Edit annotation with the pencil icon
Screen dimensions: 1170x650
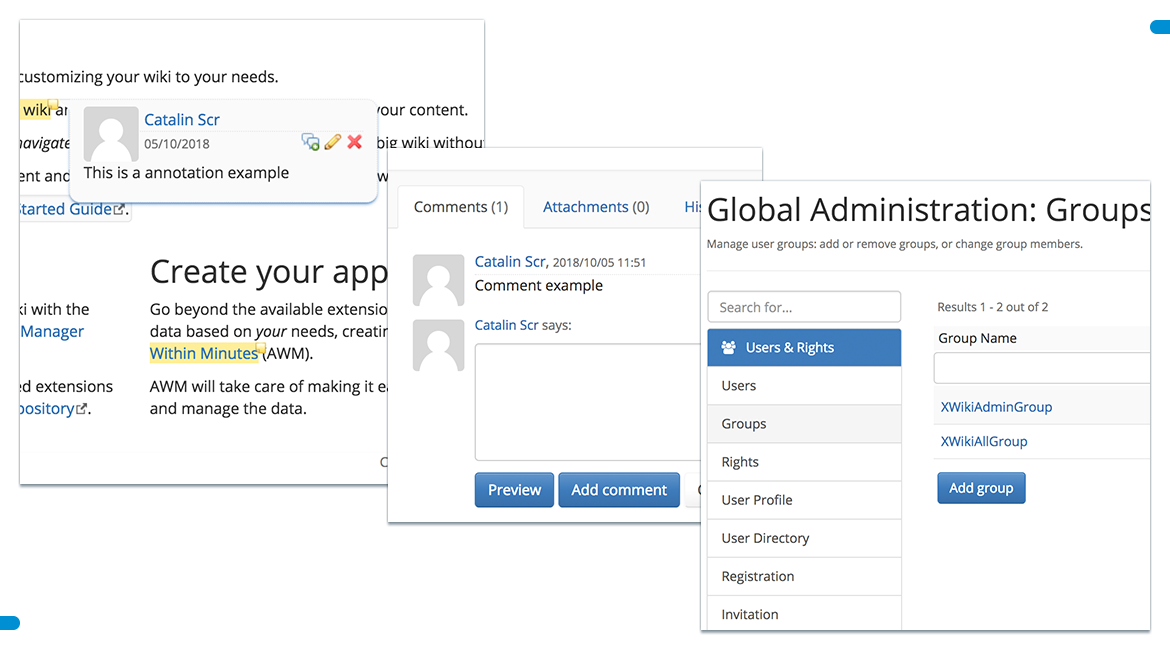333,142
